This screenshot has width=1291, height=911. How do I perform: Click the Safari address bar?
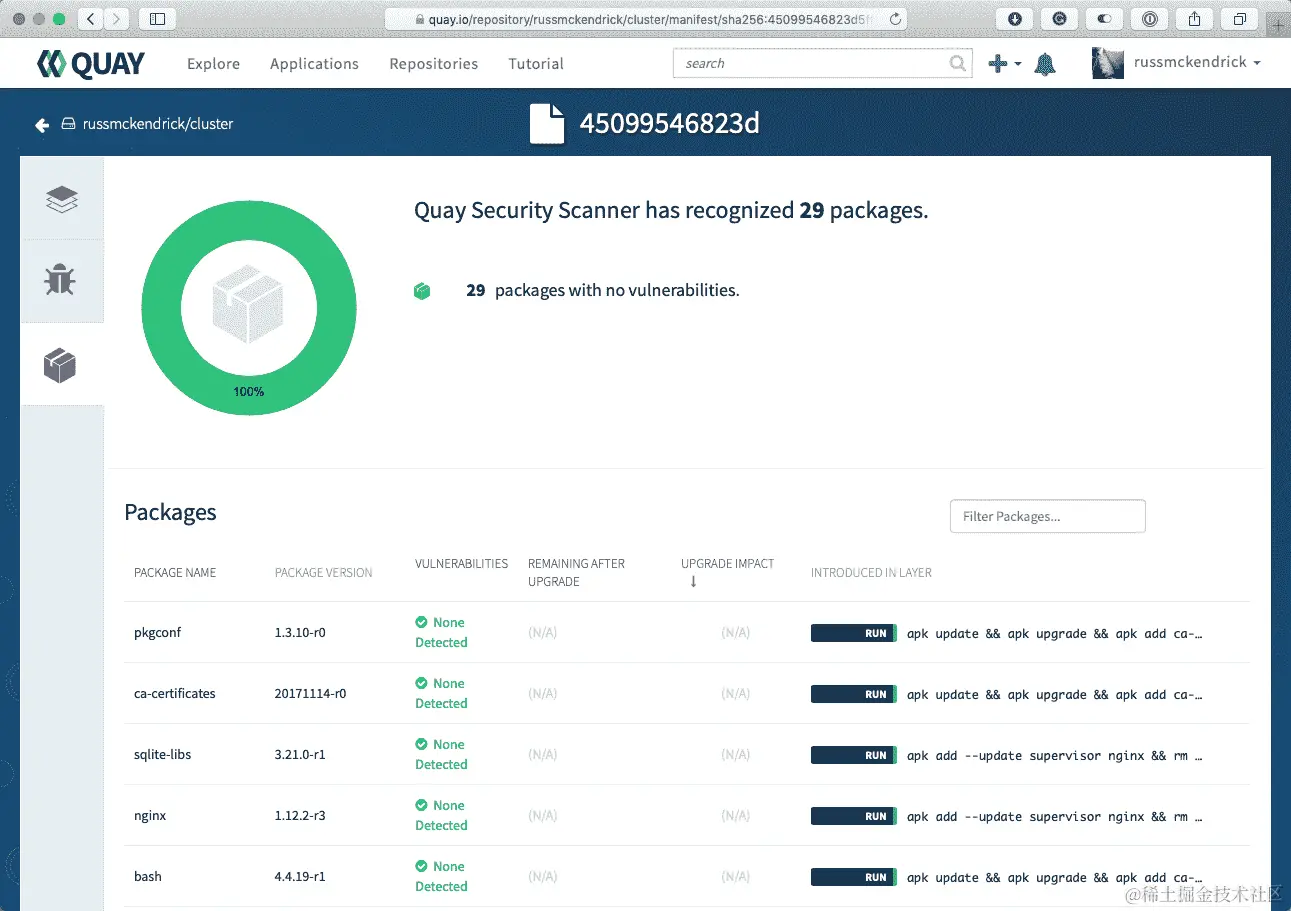coord(646,19)
